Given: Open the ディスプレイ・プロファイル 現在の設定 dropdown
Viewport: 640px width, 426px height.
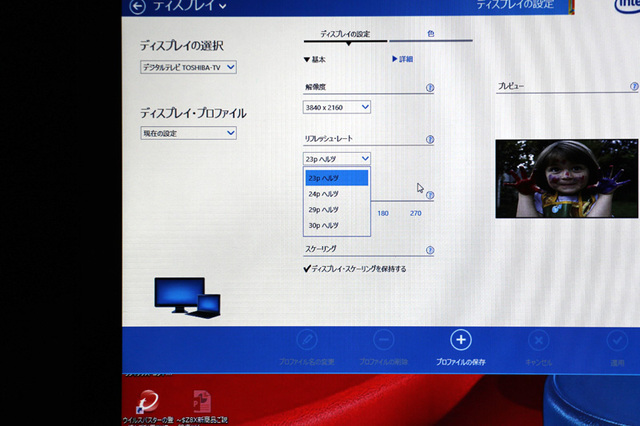Looking at the screenshot, I should point(188,133).
